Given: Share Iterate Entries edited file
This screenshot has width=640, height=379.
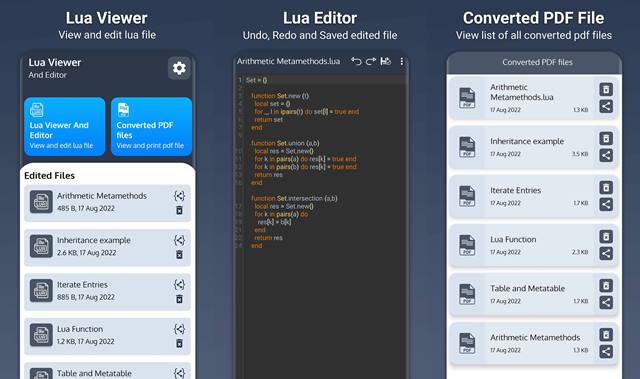Looking at the screenshot, I should [179, 285].
